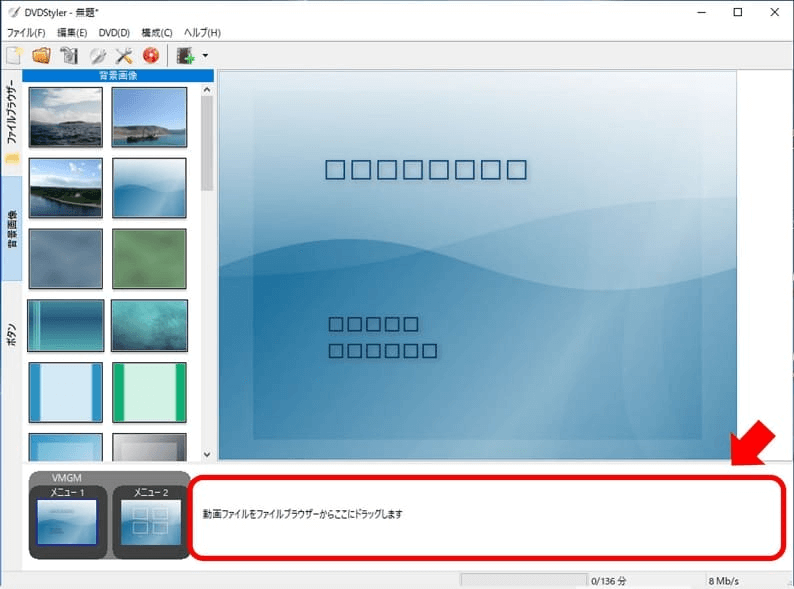
Task: Open a project with the folder icon
Action: tap(41, 56)
